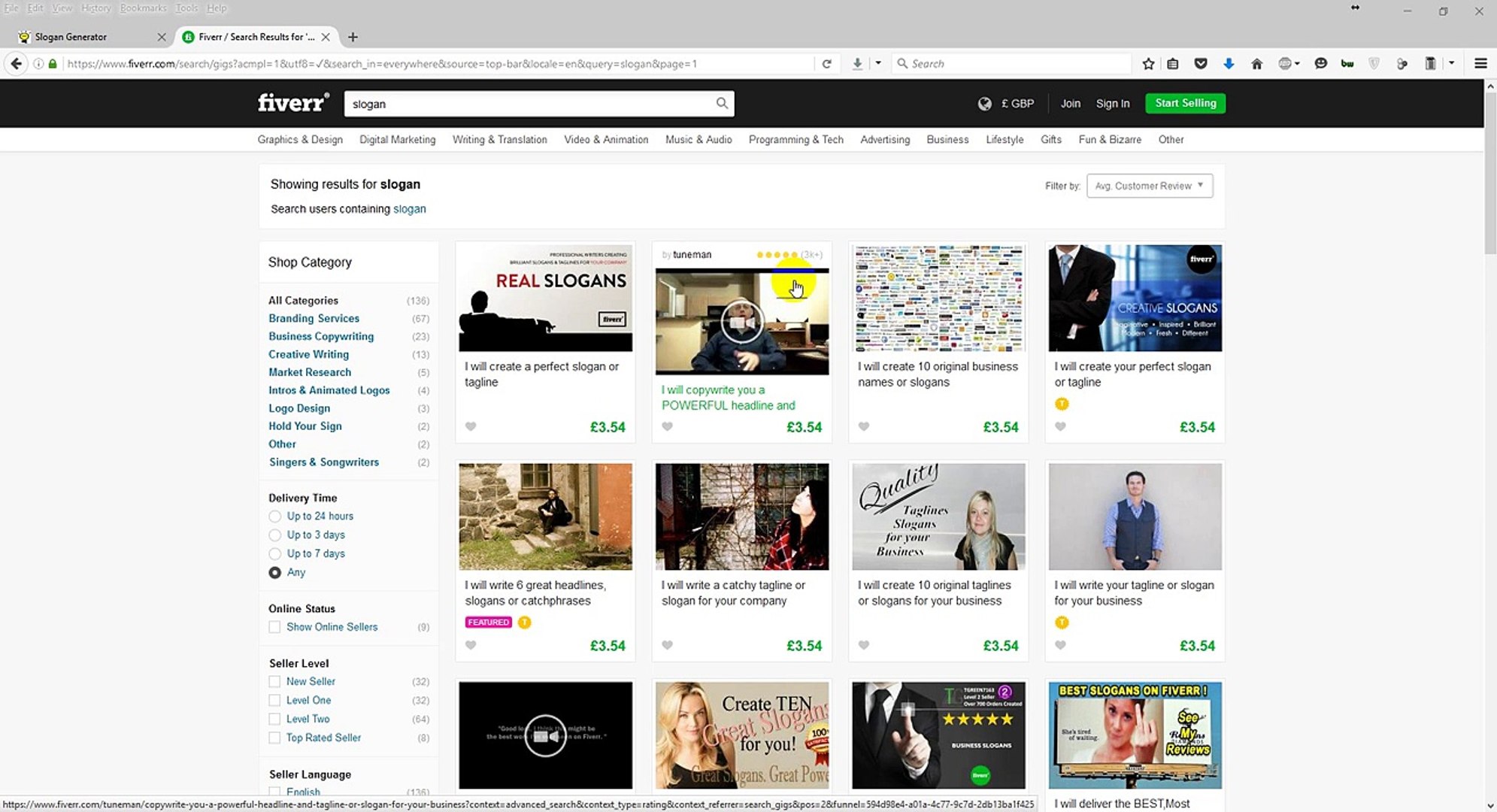Click the Fiverr 'slogan' search field

pos(526,104)
